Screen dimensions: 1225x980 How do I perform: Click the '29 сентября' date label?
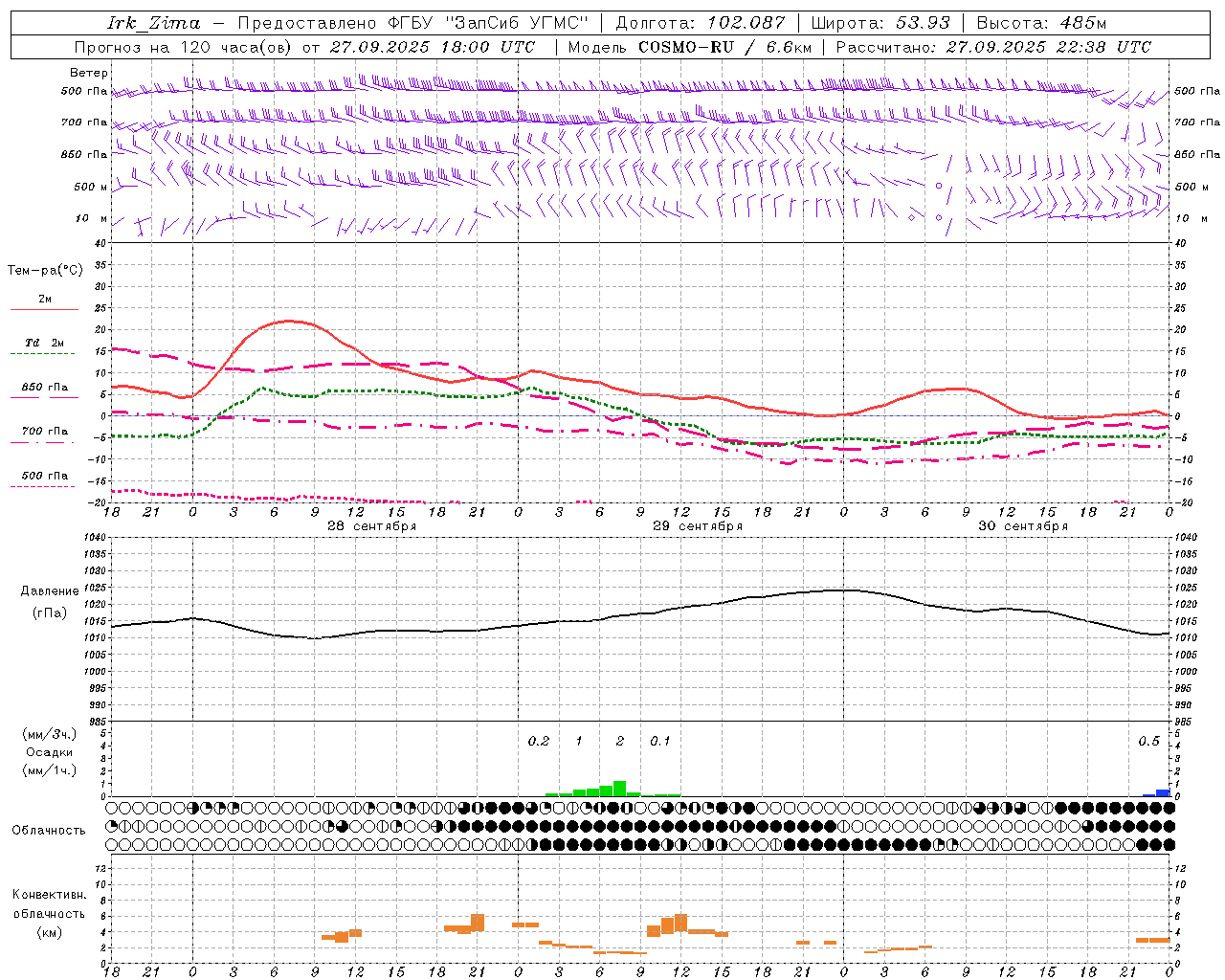click(698, 526)
